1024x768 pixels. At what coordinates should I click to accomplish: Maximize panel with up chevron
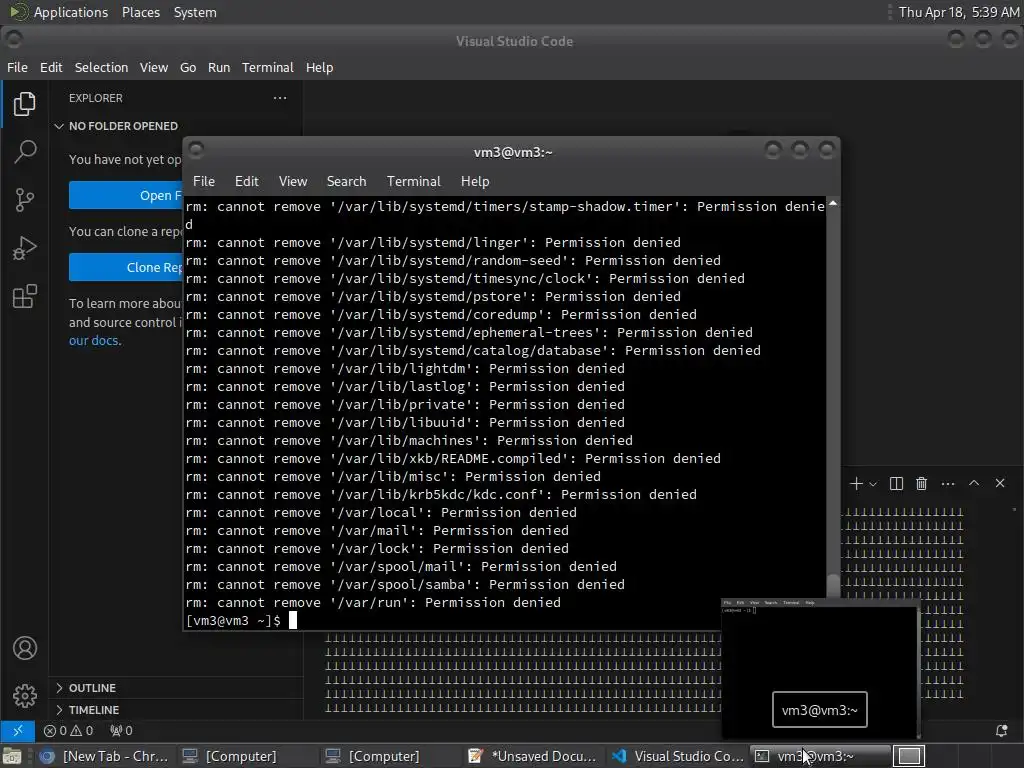(x=974, y=483)
